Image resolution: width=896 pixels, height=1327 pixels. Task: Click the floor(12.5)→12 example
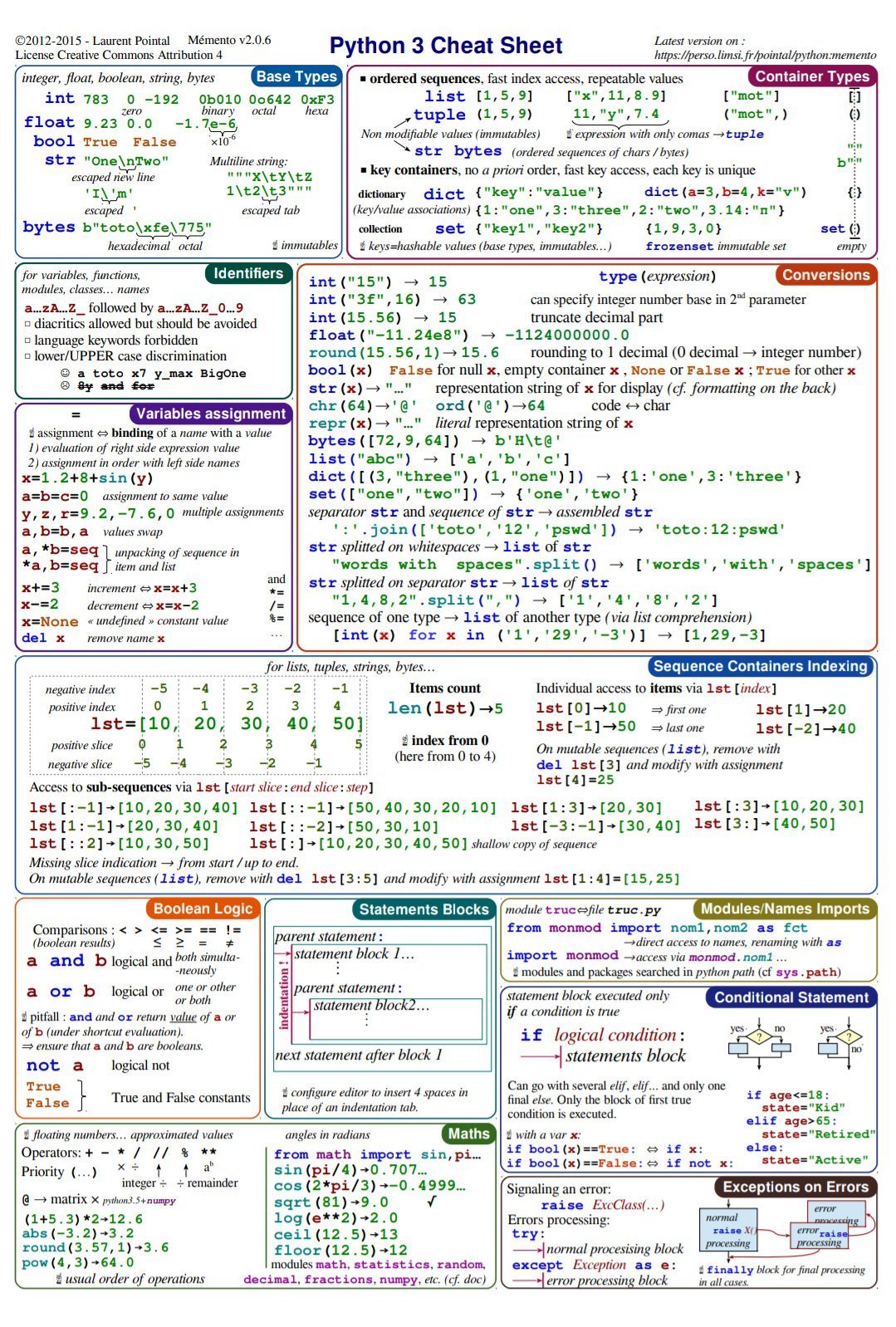tap(340, 1250)
